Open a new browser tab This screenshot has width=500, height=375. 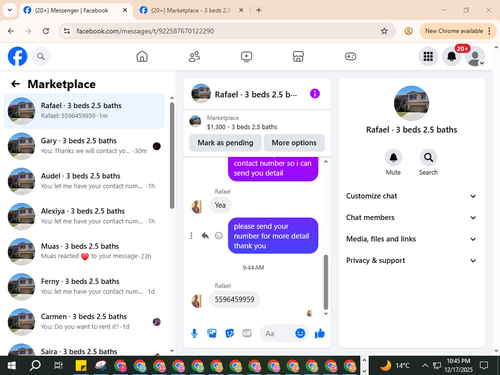[x=258, y=10]
